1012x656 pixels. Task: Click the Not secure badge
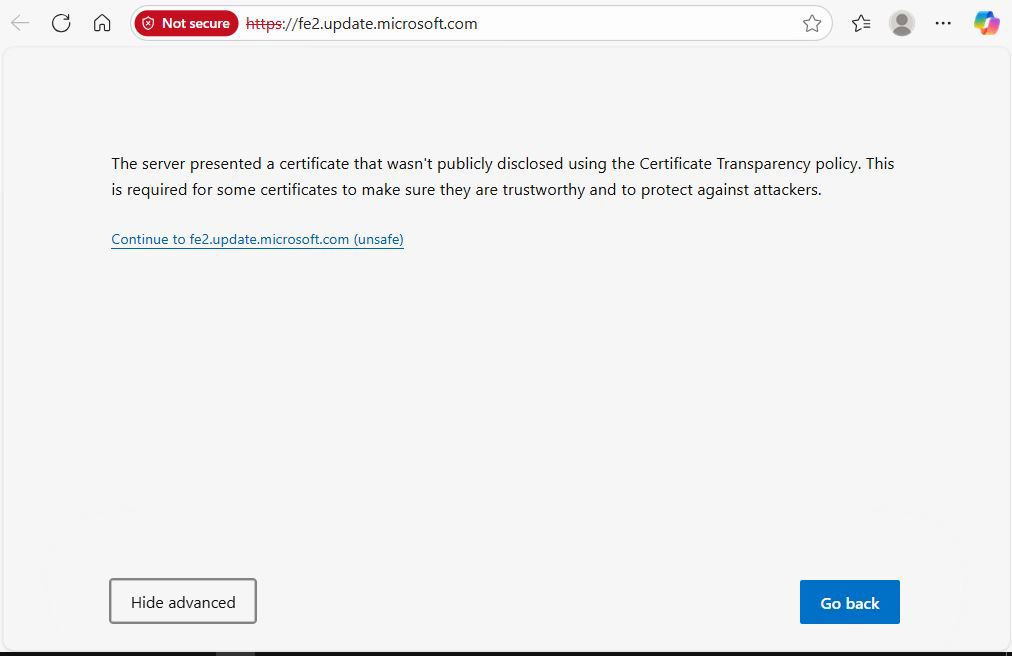[187, 23]
